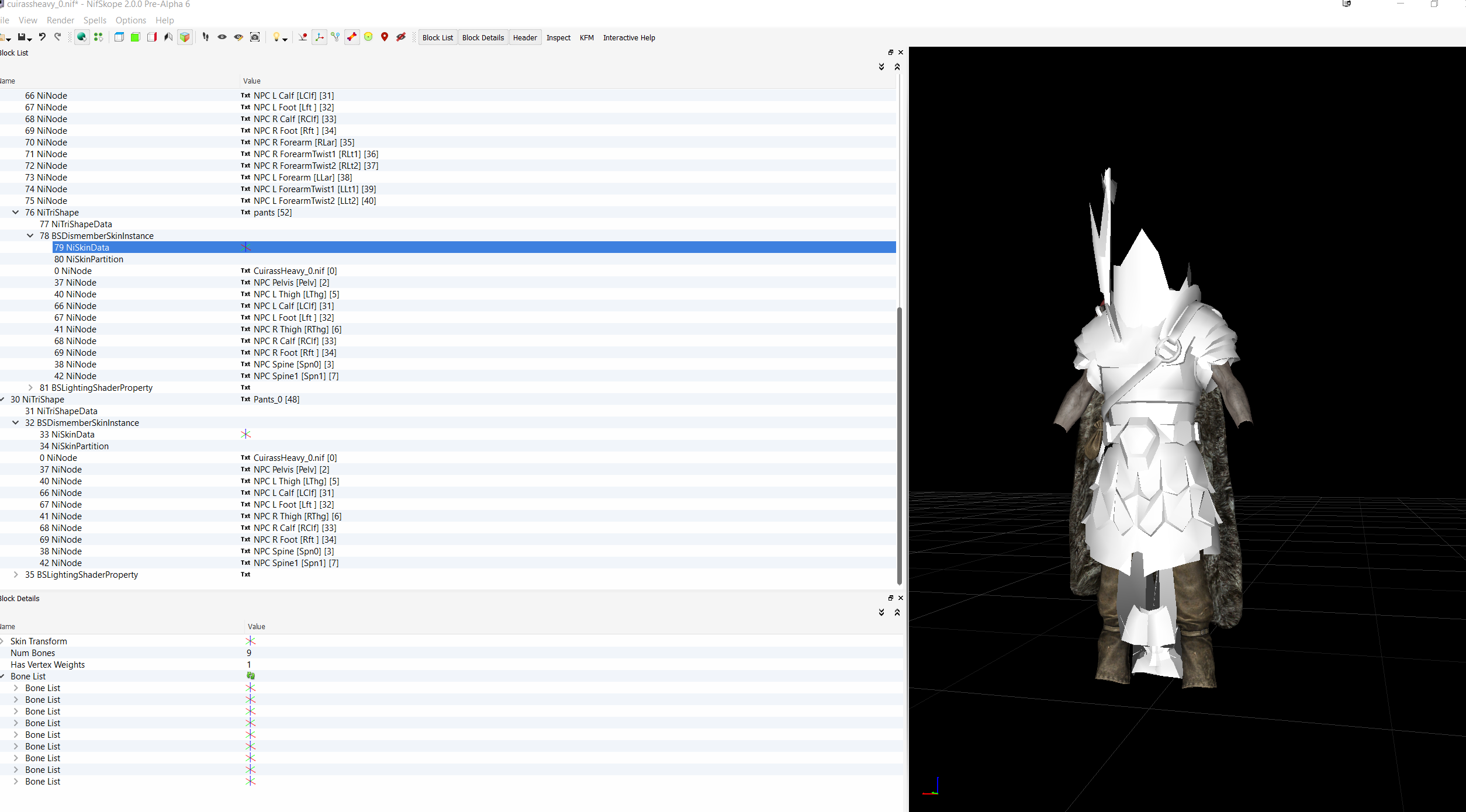Select 80 NiSkinPartition row
Image resolution: width=1466 pixels, height=812 pixels.
coord(448,259)
